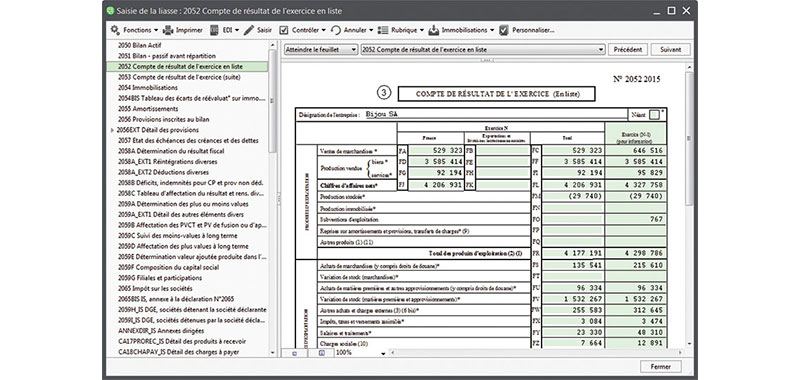This screenshot has width=800, height=380.
Task: Click the EDI document icon
Action: pos(214,30)
